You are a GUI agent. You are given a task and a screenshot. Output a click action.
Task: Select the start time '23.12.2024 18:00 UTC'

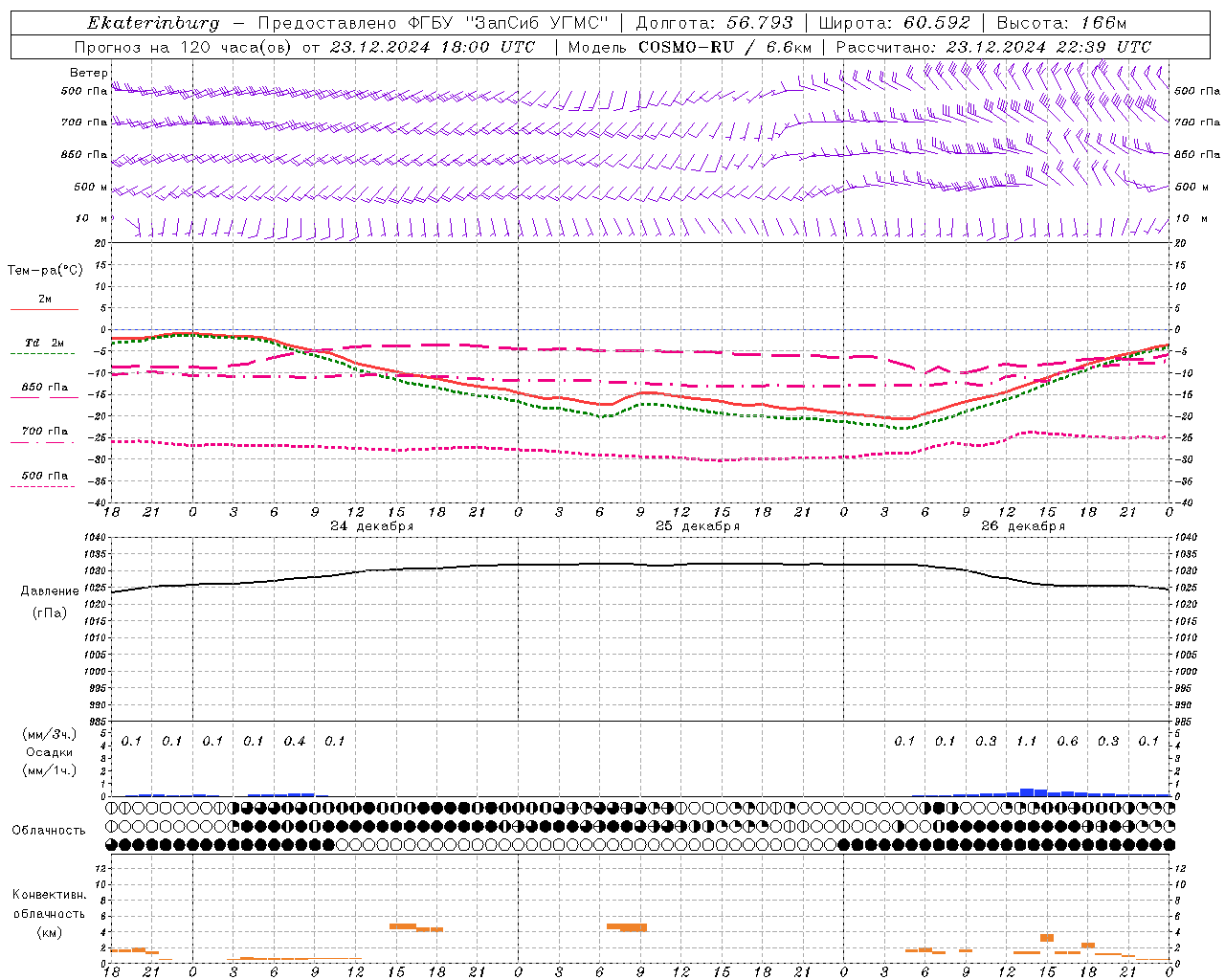433,47
